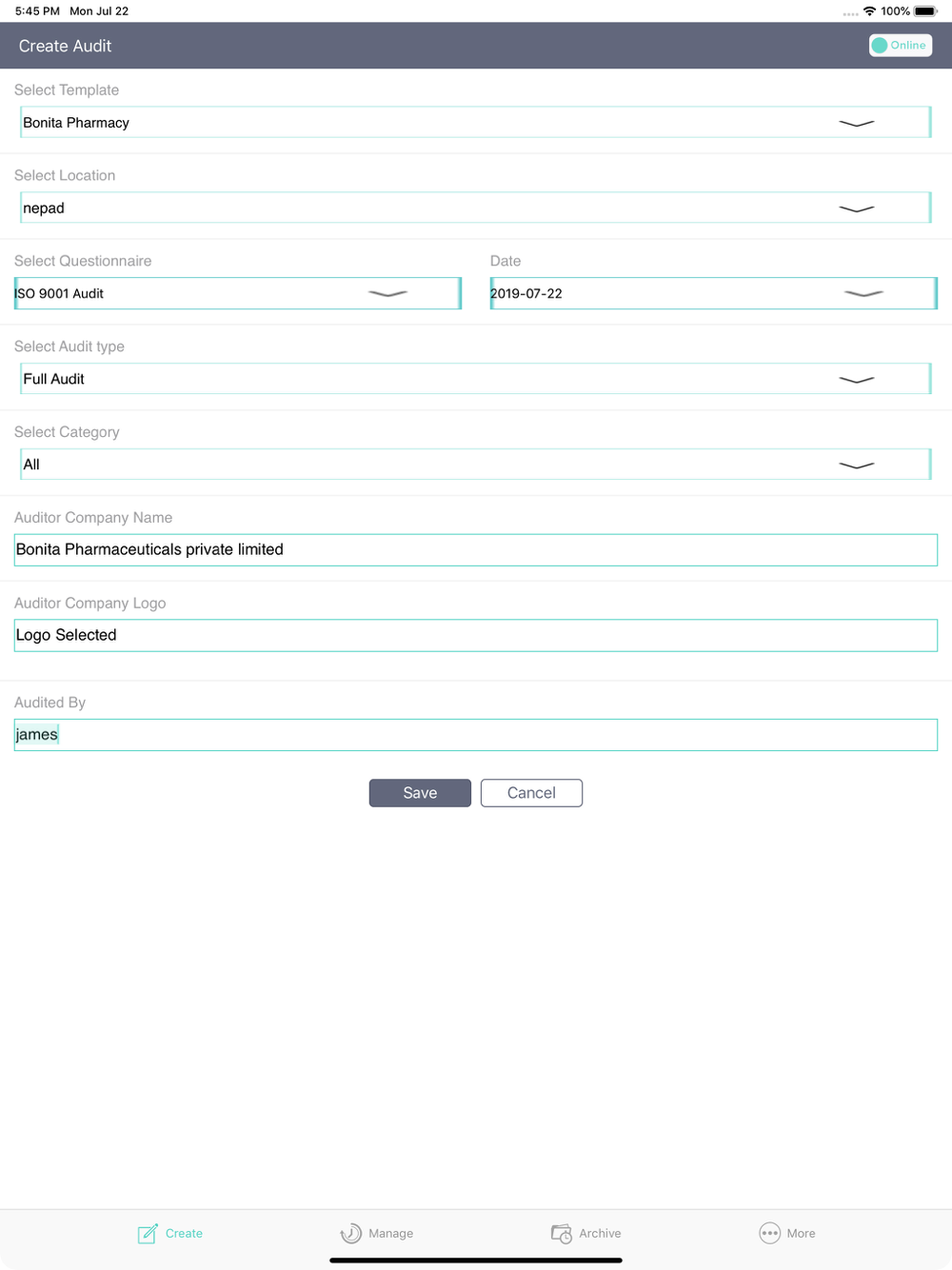952x1270 pixels.
Task: Open the Date picker dropdown
Action: pyautogui.click(x=713, y=293)
